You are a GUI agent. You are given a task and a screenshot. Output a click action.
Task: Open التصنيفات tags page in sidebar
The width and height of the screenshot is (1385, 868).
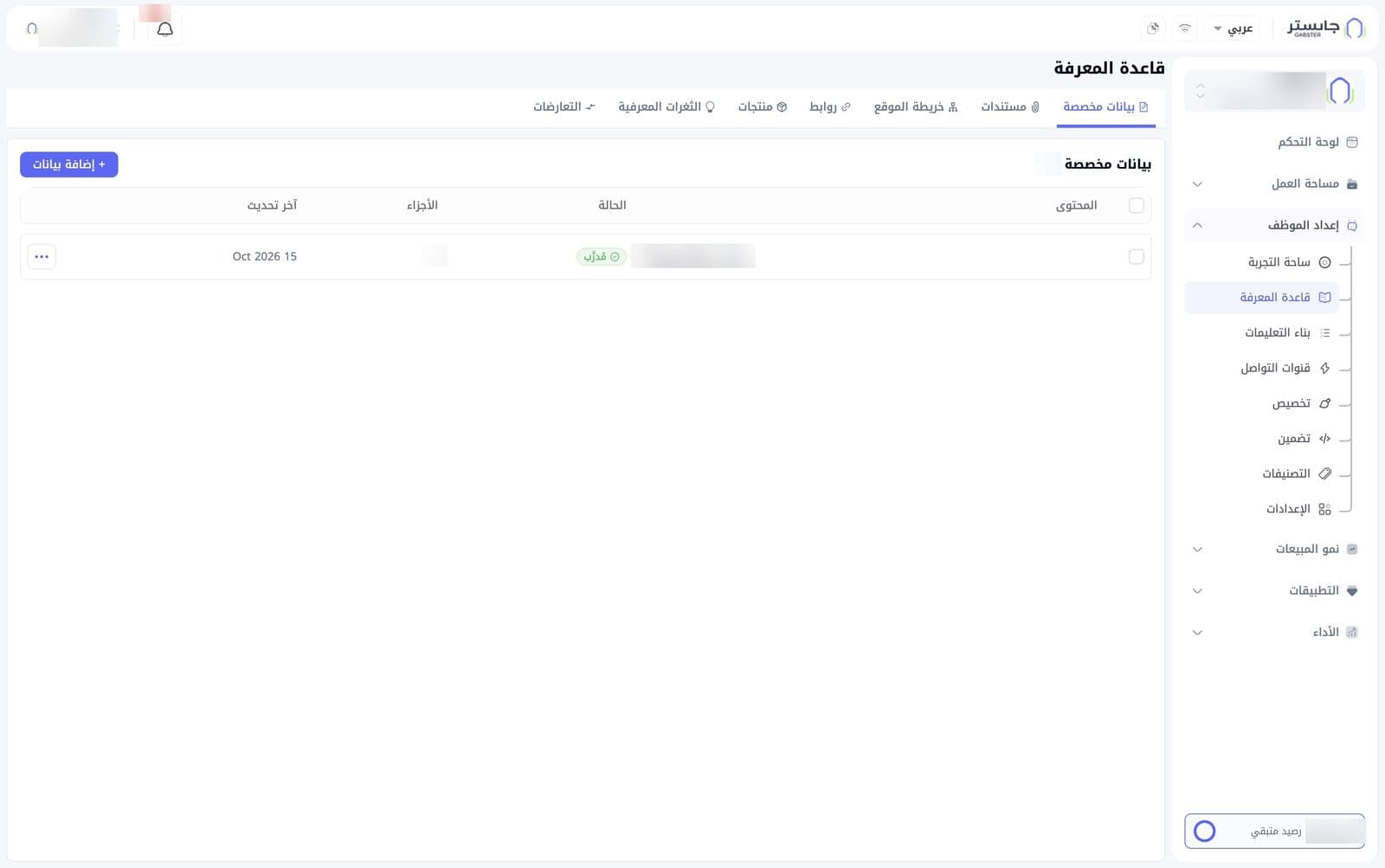coord(1296,474)
